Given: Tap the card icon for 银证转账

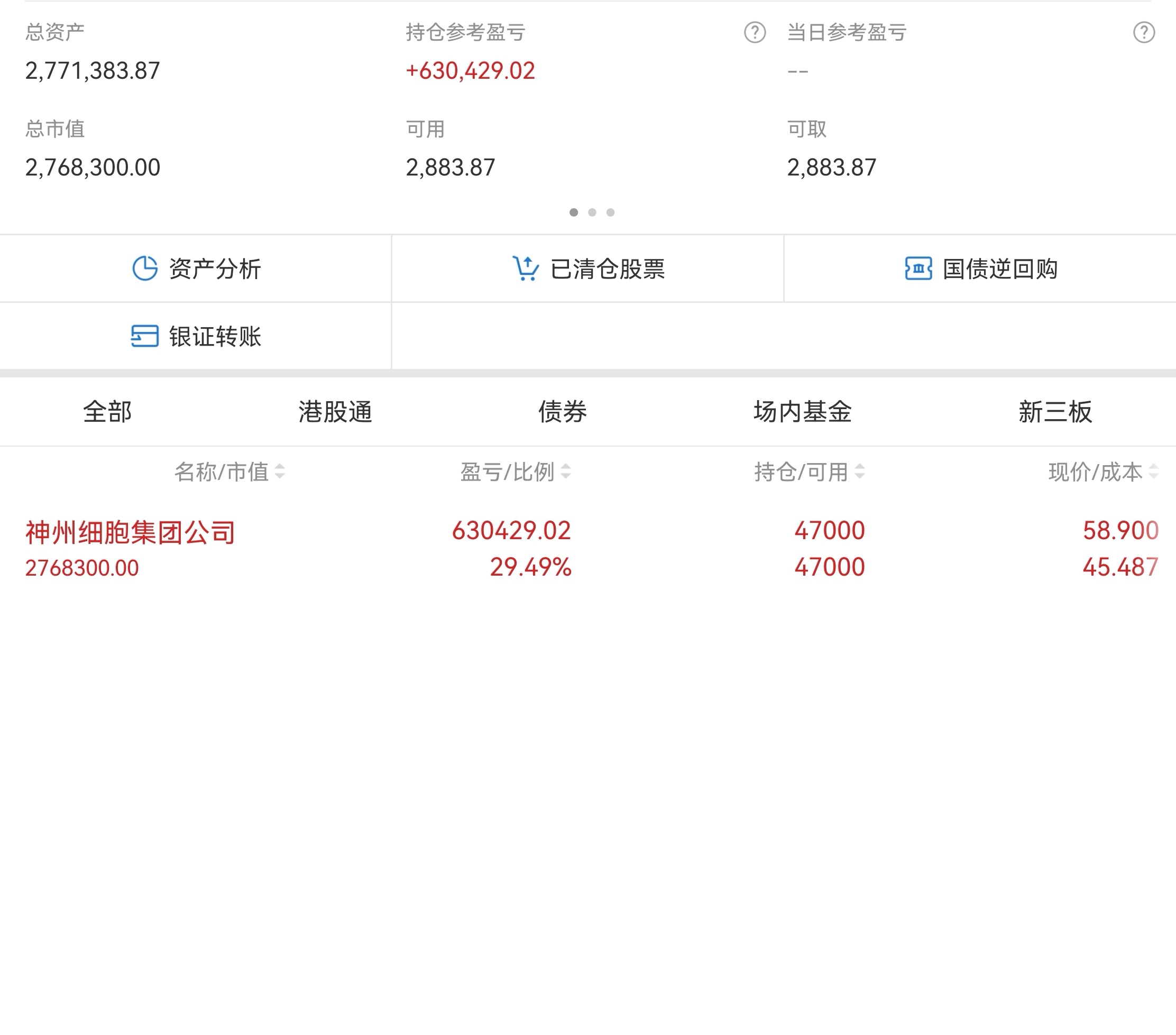Looking at the screenshot, I should (144, 336).
